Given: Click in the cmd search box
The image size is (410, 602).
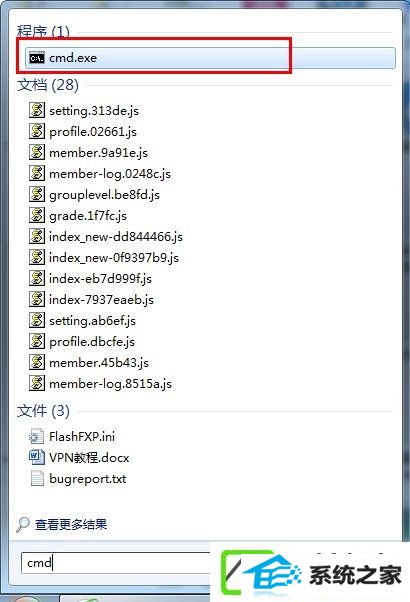Looking at the screenshot, I should [116, 563].
